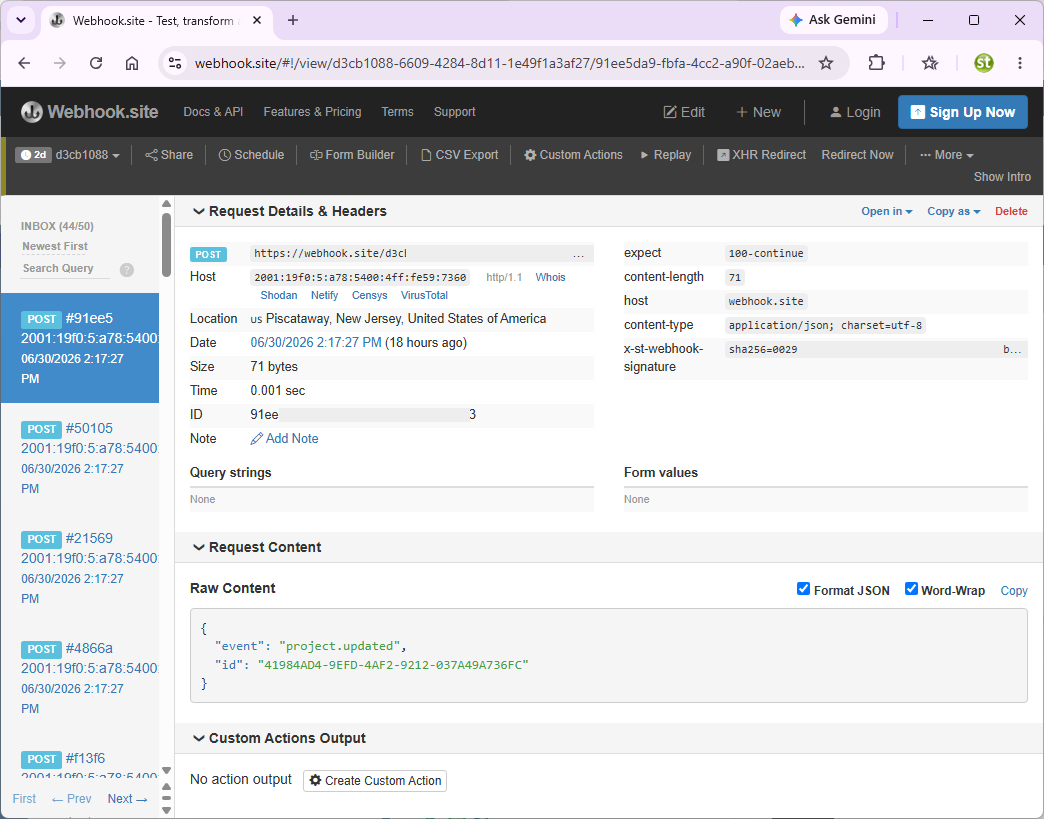Click the Whois link
Screen dimensions: 1044x819
tap(550, 277)
